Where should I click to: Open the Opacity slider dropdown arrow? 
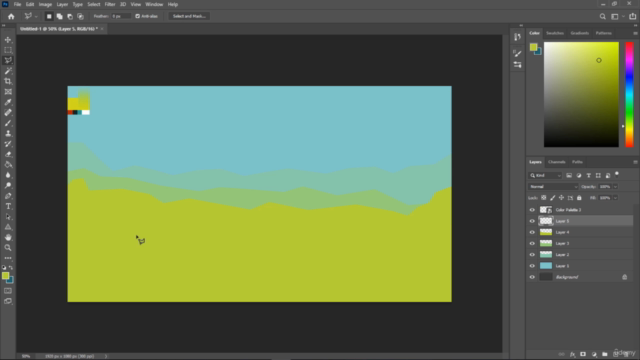pyautogui.click(x=615, y=187)
